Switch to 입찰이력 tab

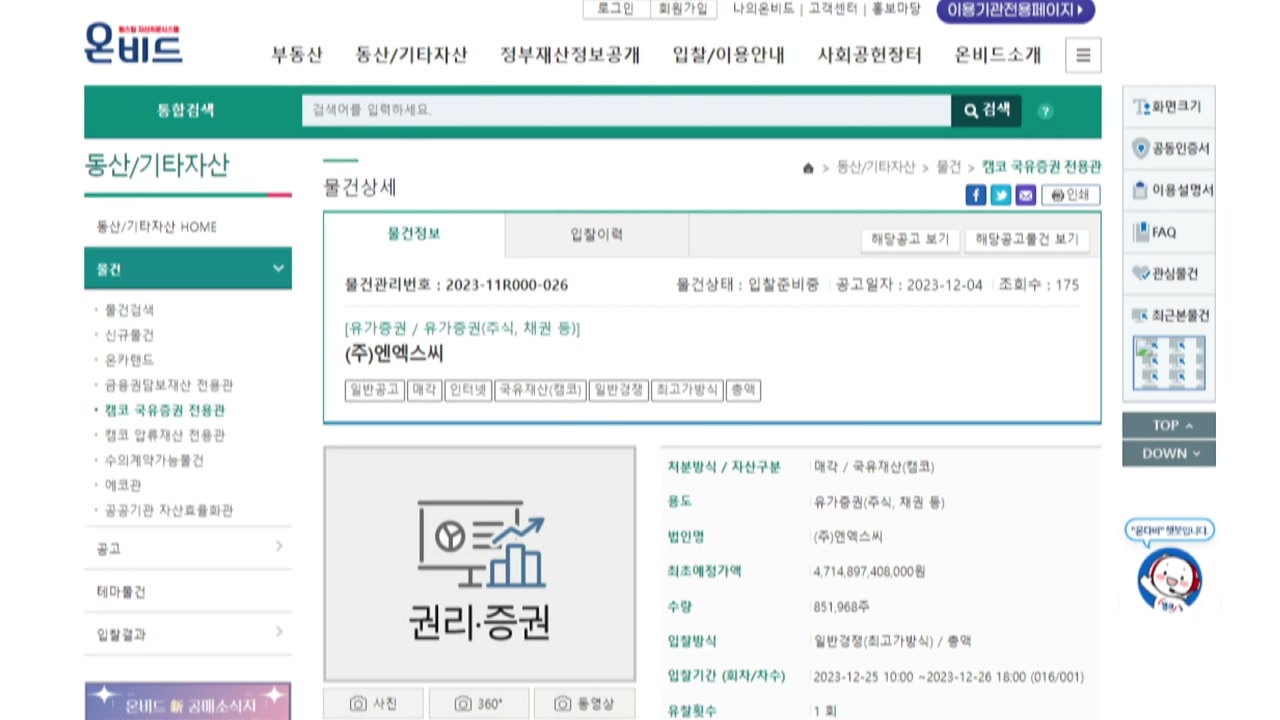coord(597,235)
